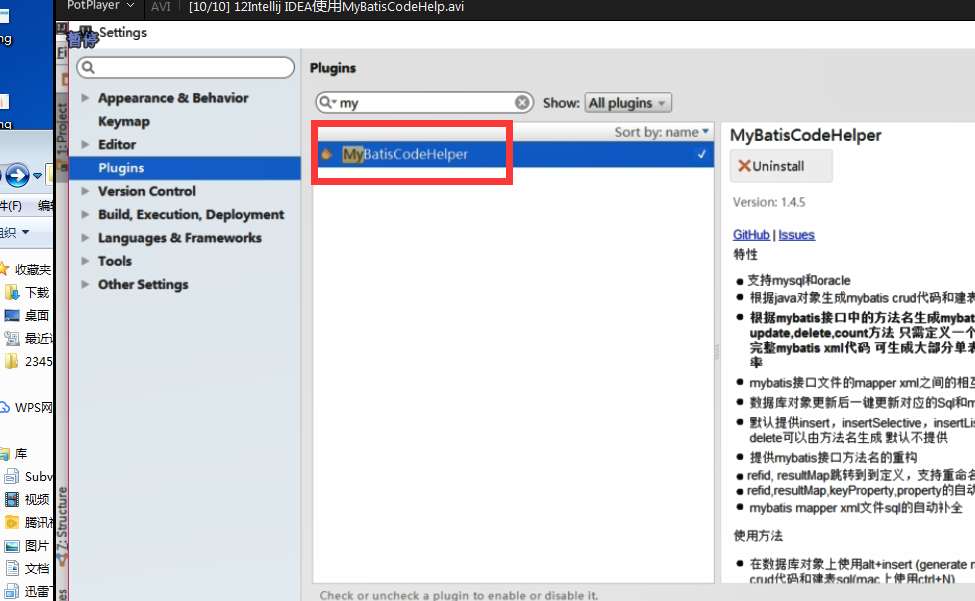Image resolution: width=975 pixels, height=601 pixels.
Task: Expand Appearance & Behavior settings
Action: [85, 98]
